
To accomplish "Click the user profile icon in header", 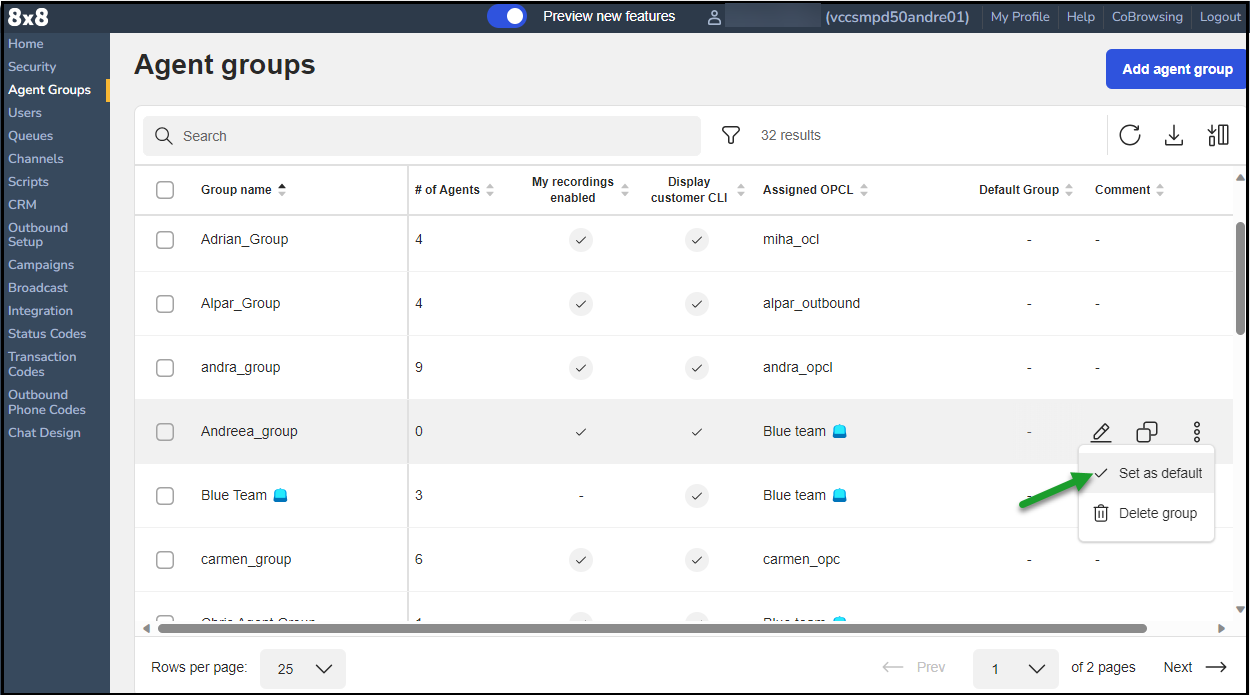I will coord(714,17).
